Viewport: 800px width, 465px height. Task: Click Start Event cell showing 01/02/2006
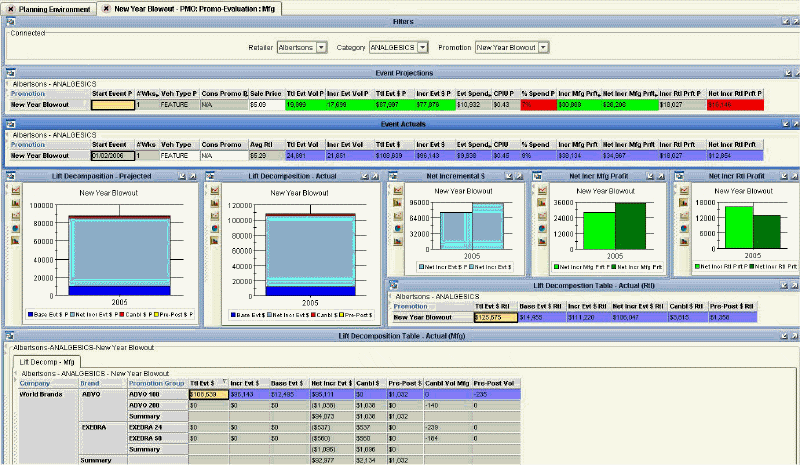click(x=113, y=156)
